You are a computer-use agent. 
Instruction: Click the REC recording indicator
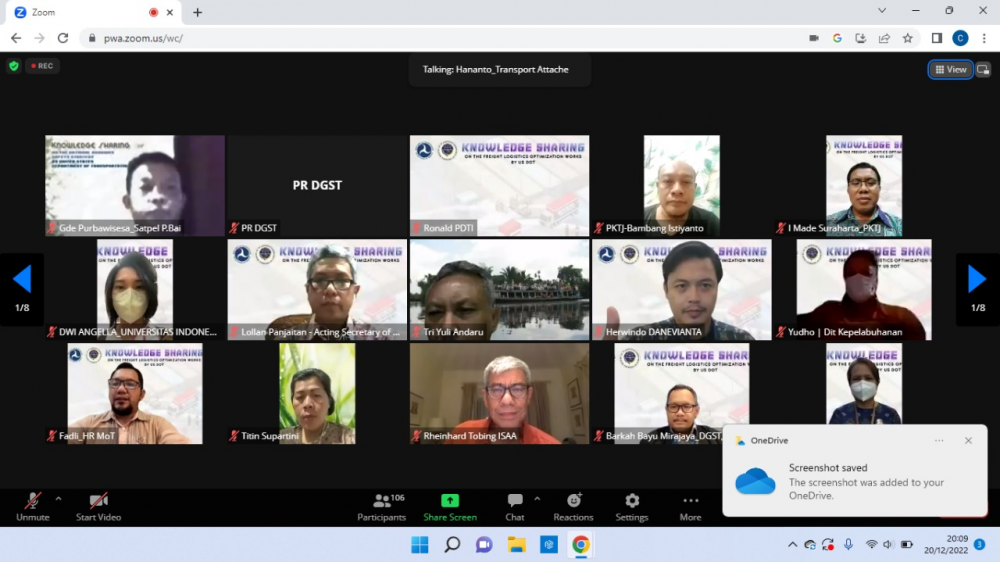(42, 66)
